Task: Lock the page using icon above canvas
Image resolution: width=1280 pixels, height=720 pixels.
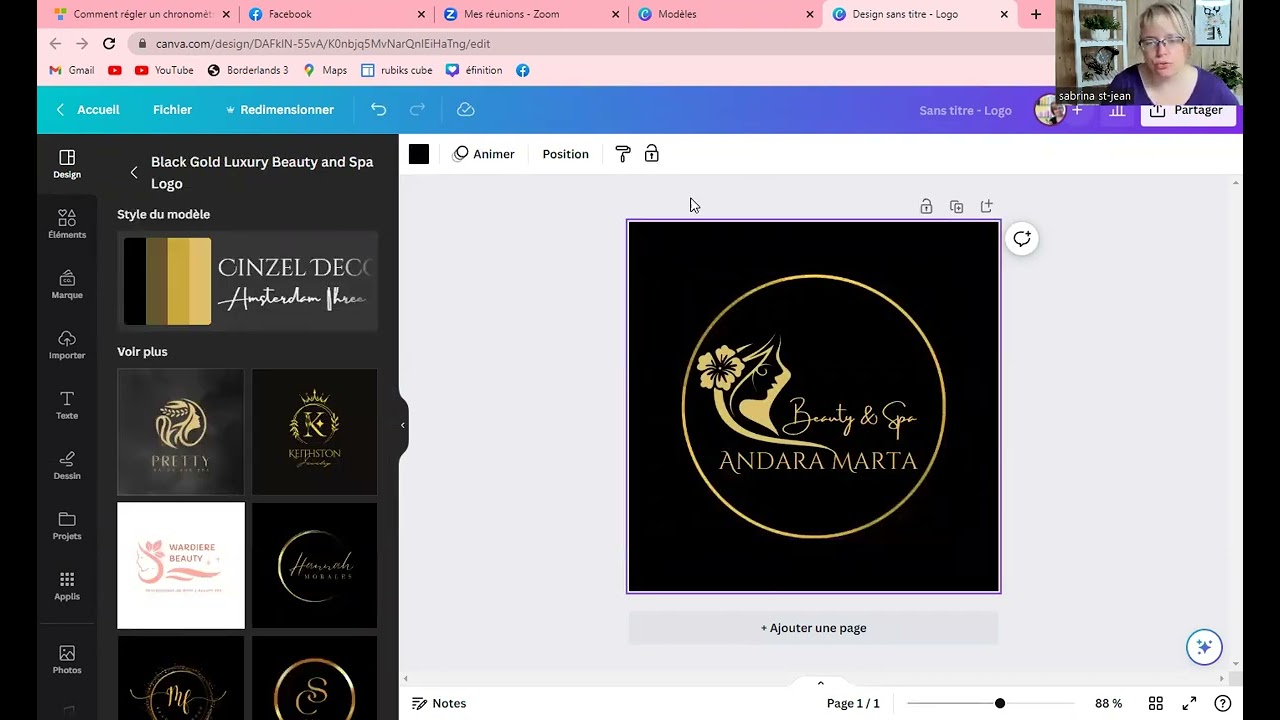Action: 926,206
